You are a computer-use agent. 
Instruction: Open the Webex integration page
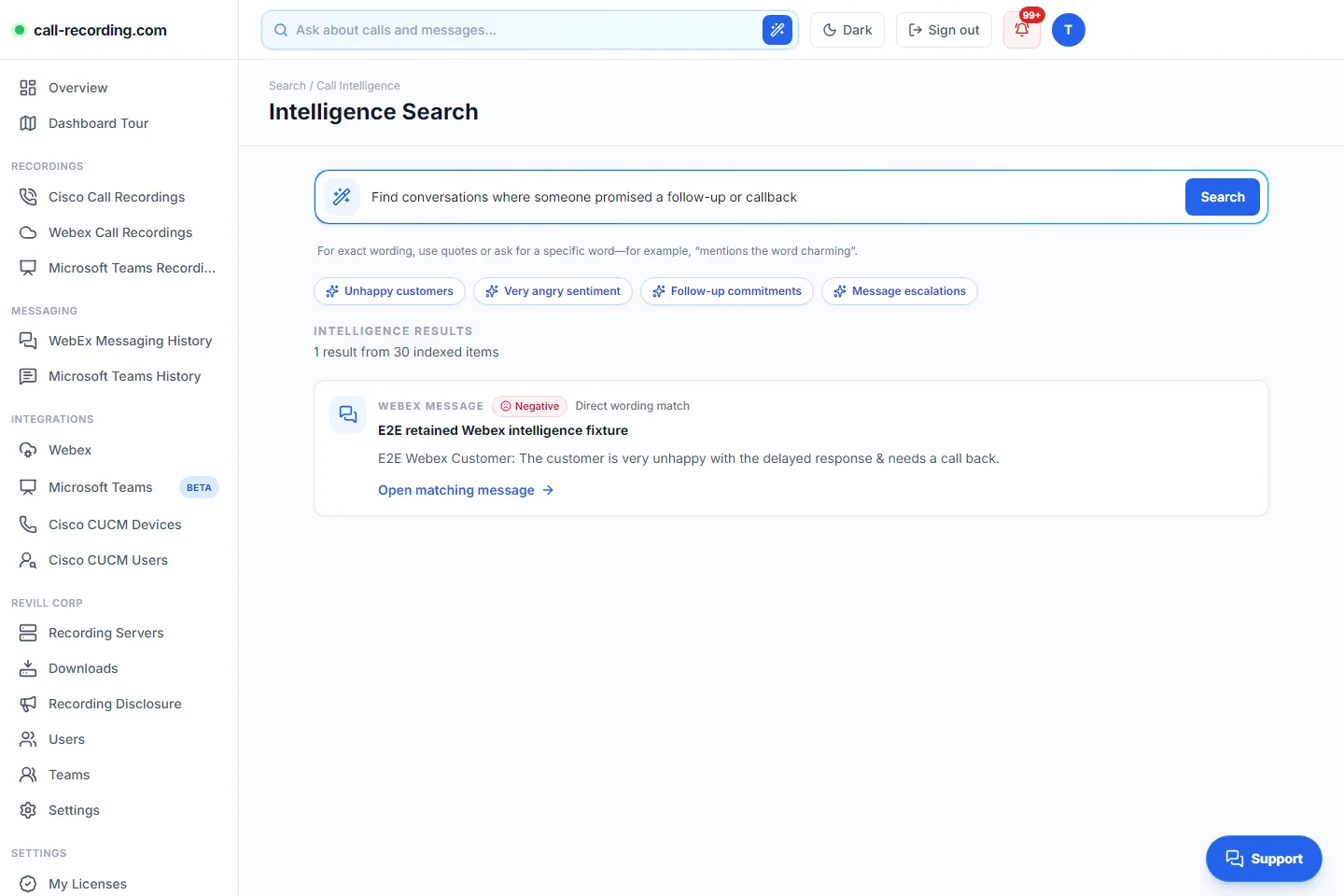[119, 450]
